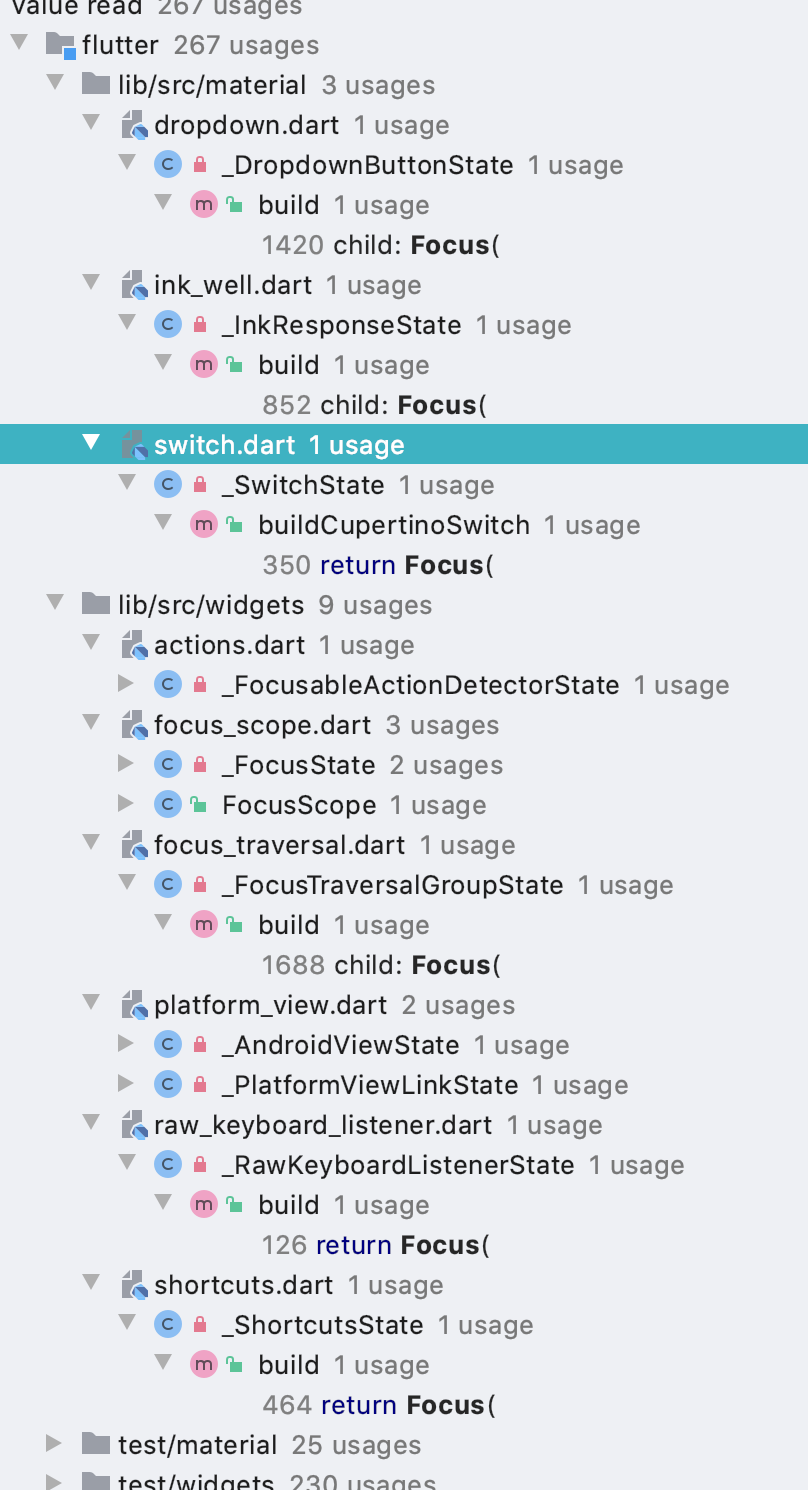Expand the test/material folder
This screenshot has height=1490, width=808.
tap(54, 1444)
